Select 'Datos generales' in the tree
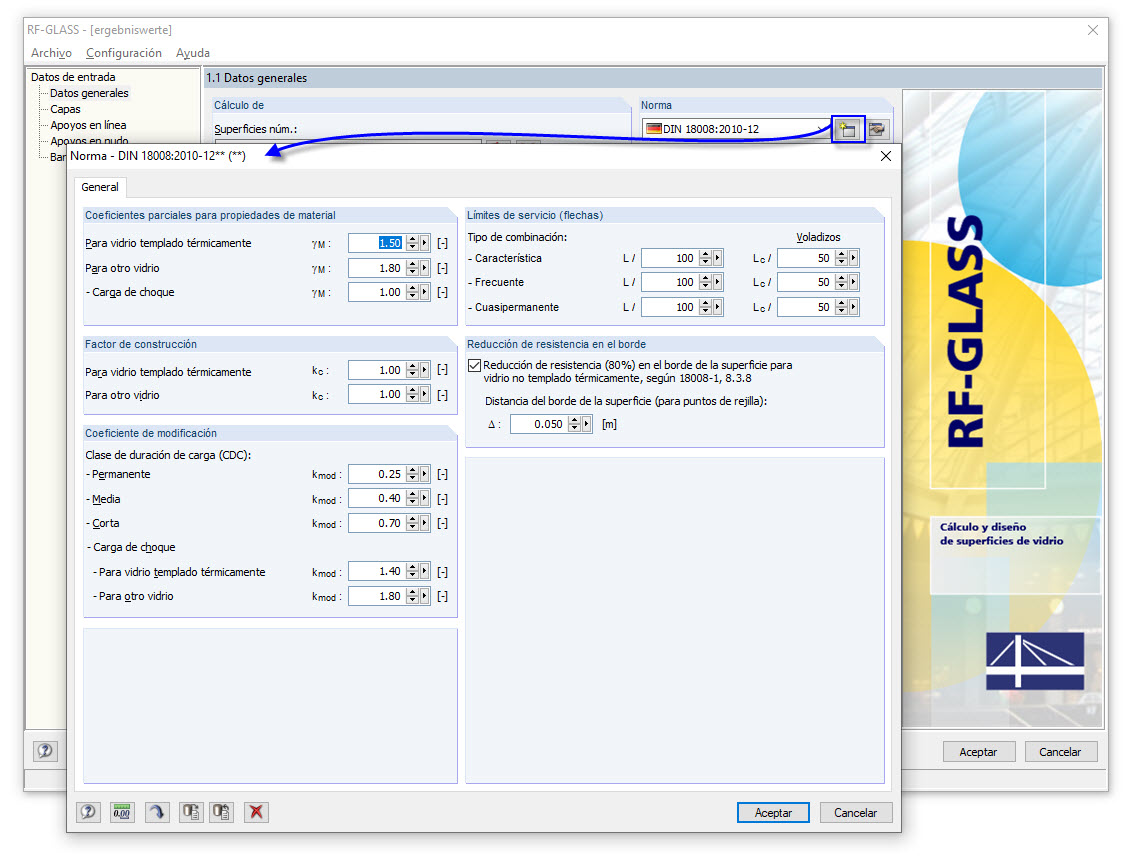1127x864 pixels. click(89, 93)
